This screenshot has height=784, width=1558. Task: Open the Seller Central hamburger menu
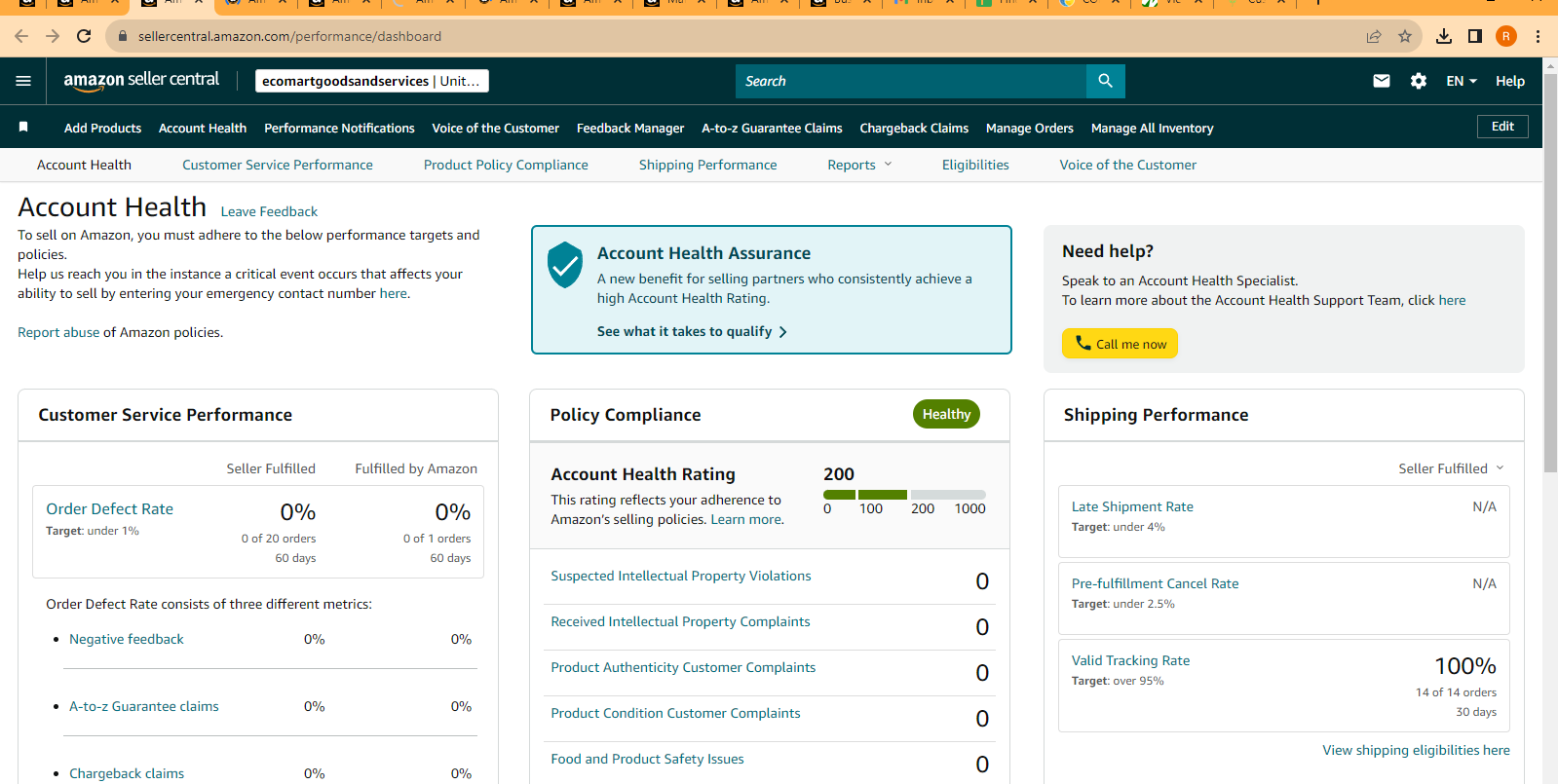[x=23, y=81]
